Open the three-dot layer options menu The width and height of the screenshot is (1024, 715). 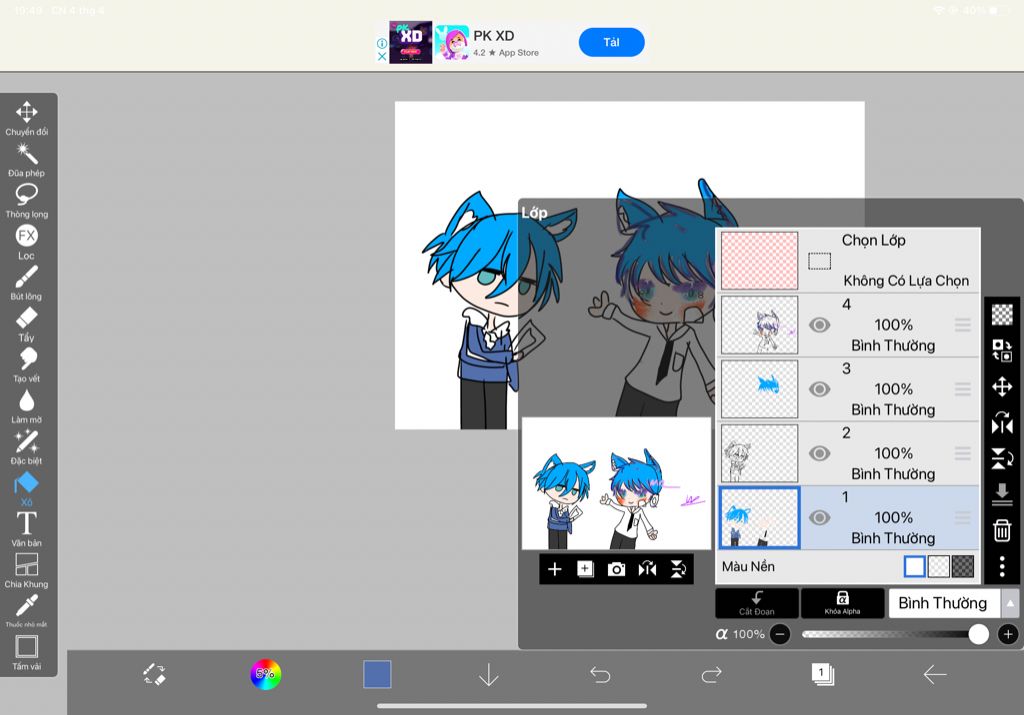point(1002,566)
